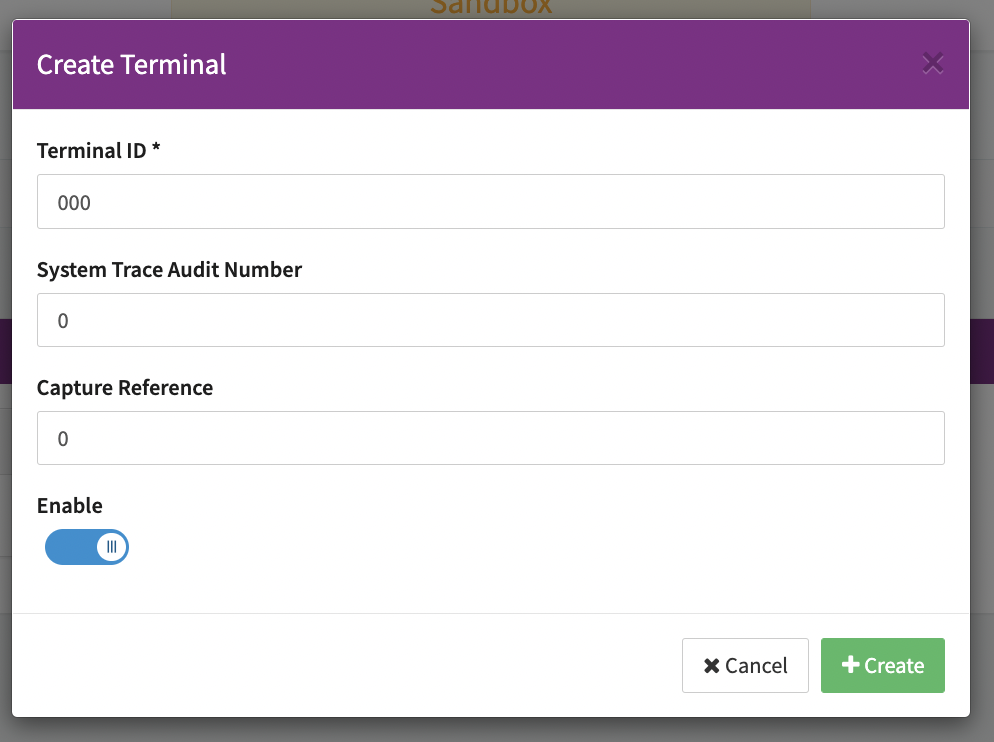Screen dimensions: 994x742
Task: Click the blue track of Enable toggle
Action: click(x=68, y=547)
